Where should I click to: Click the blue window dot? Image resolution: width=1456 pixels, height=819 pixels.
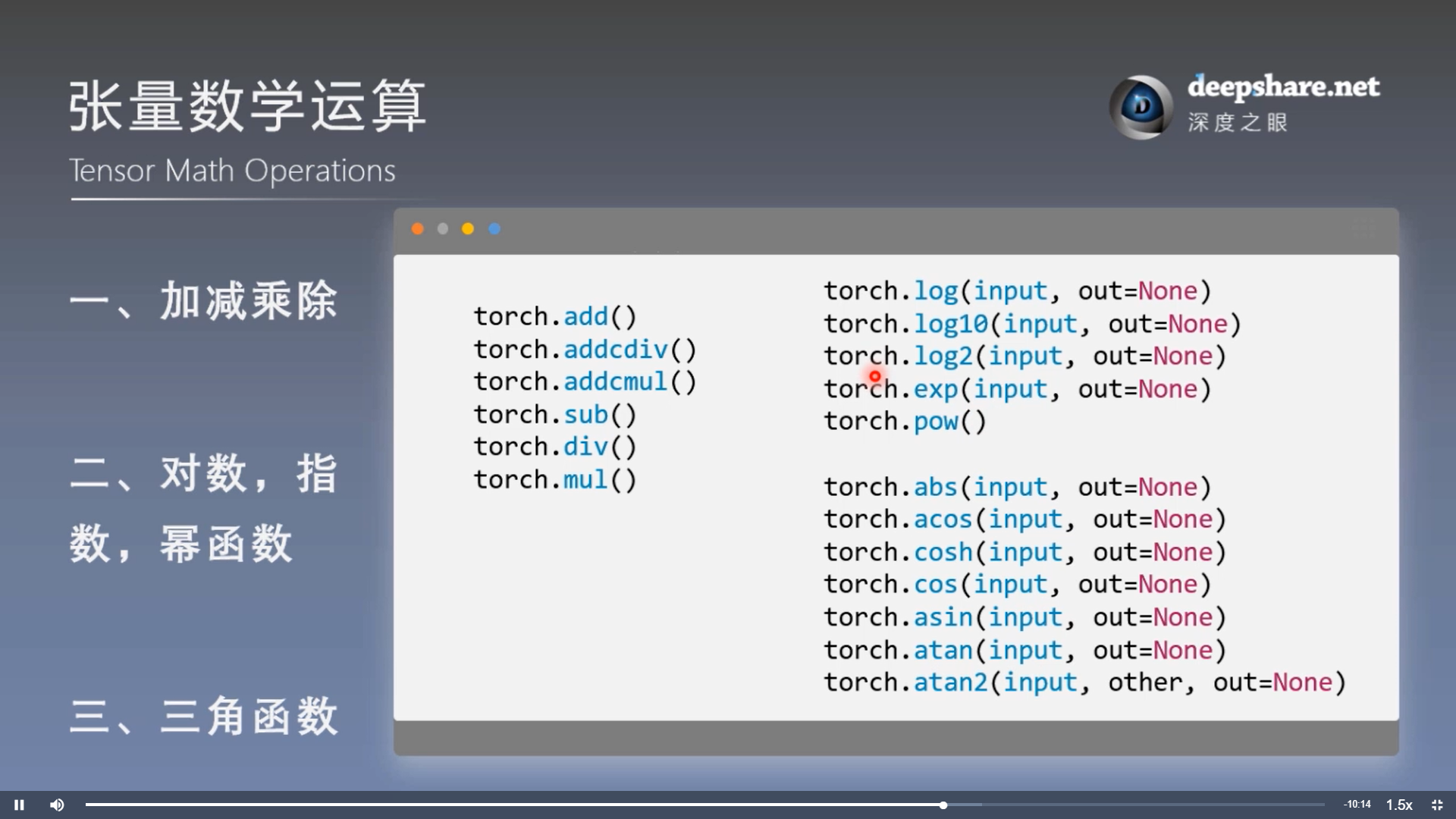coord(494,229)
